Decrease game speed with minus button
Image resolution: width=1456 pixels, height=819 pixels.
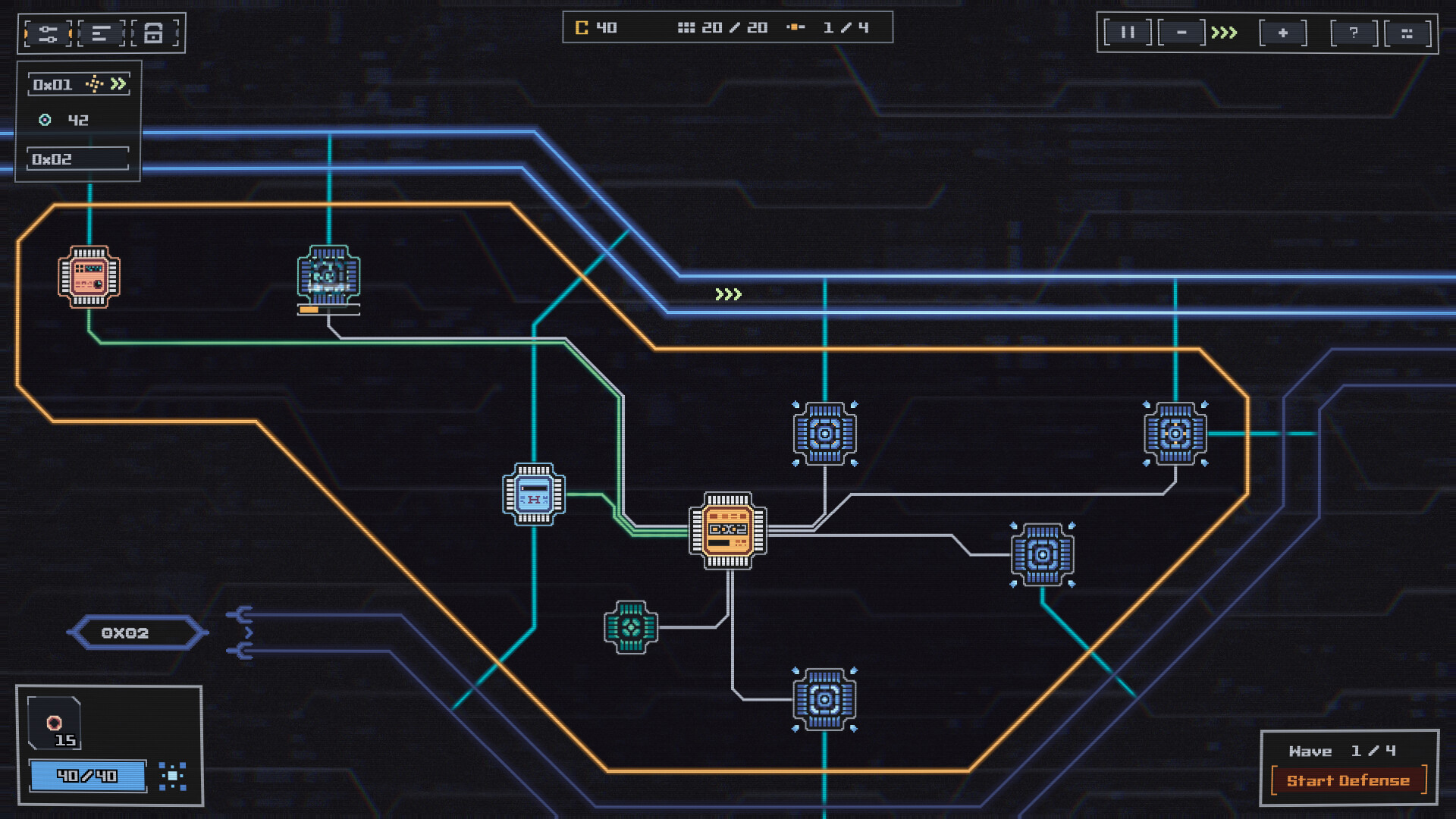coord(1181,33)
